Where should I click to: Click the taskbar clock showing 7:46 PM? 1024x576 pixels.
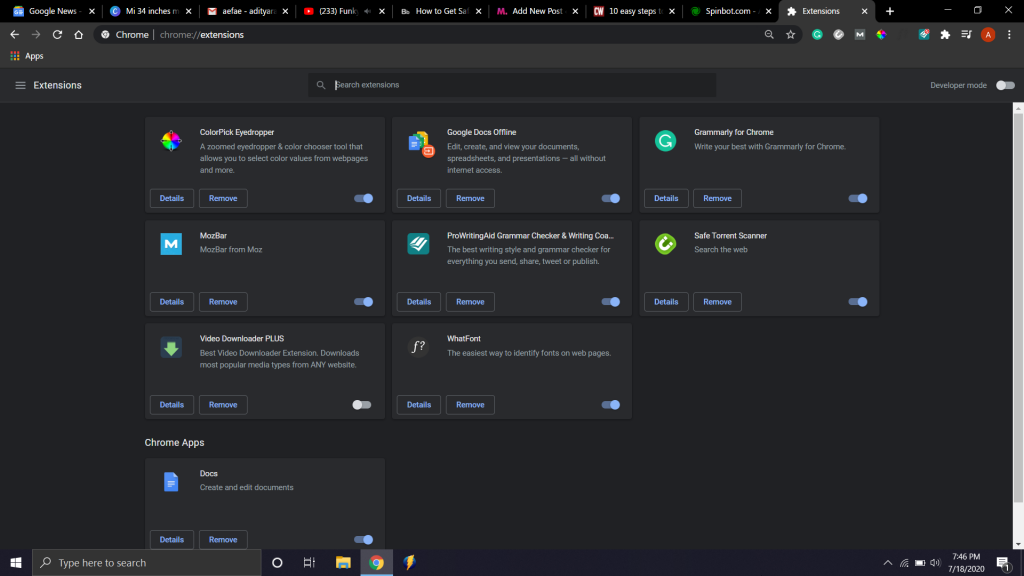[966, 562]
